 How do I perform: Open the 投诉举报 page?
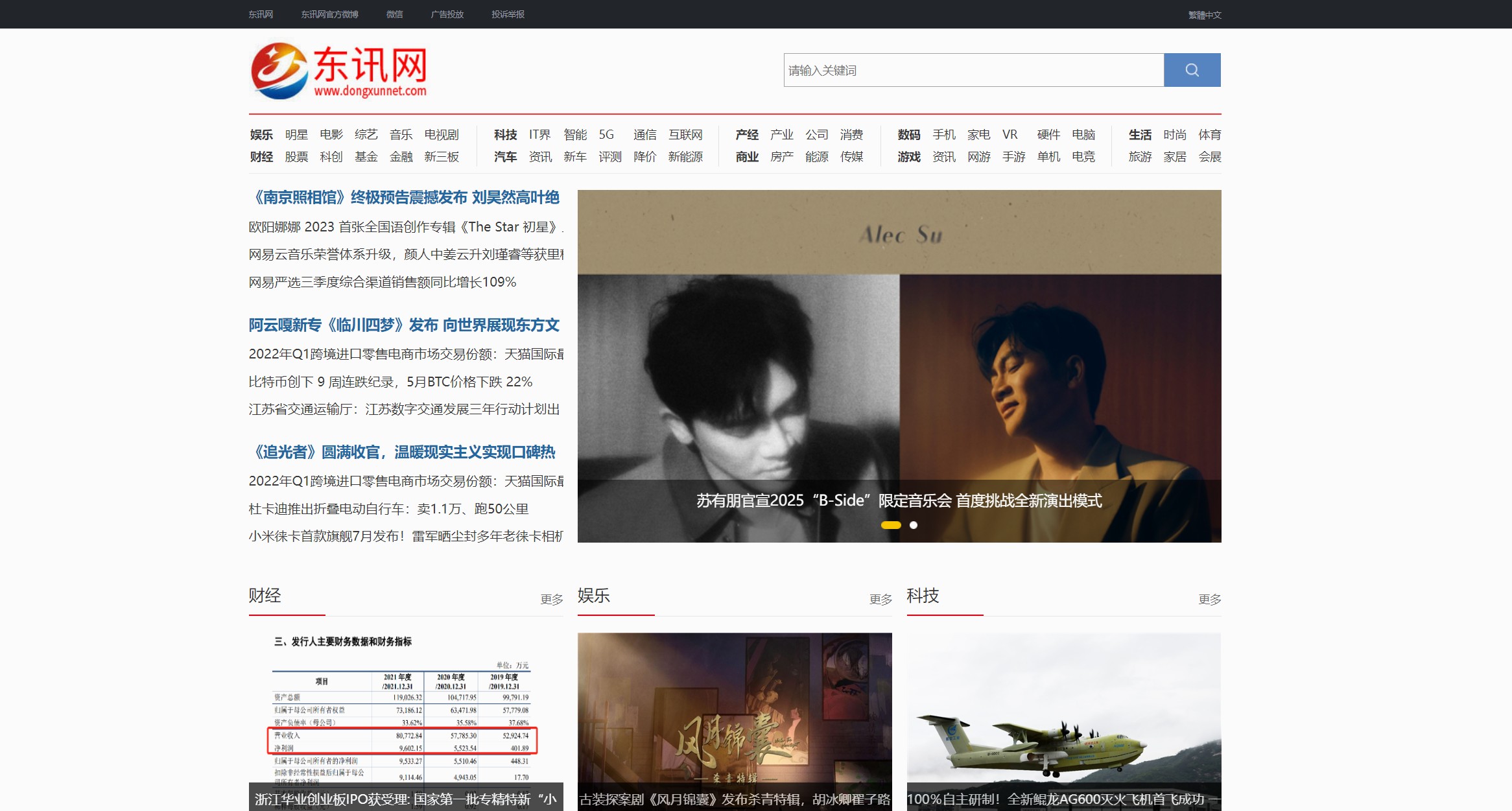(508, 14)
